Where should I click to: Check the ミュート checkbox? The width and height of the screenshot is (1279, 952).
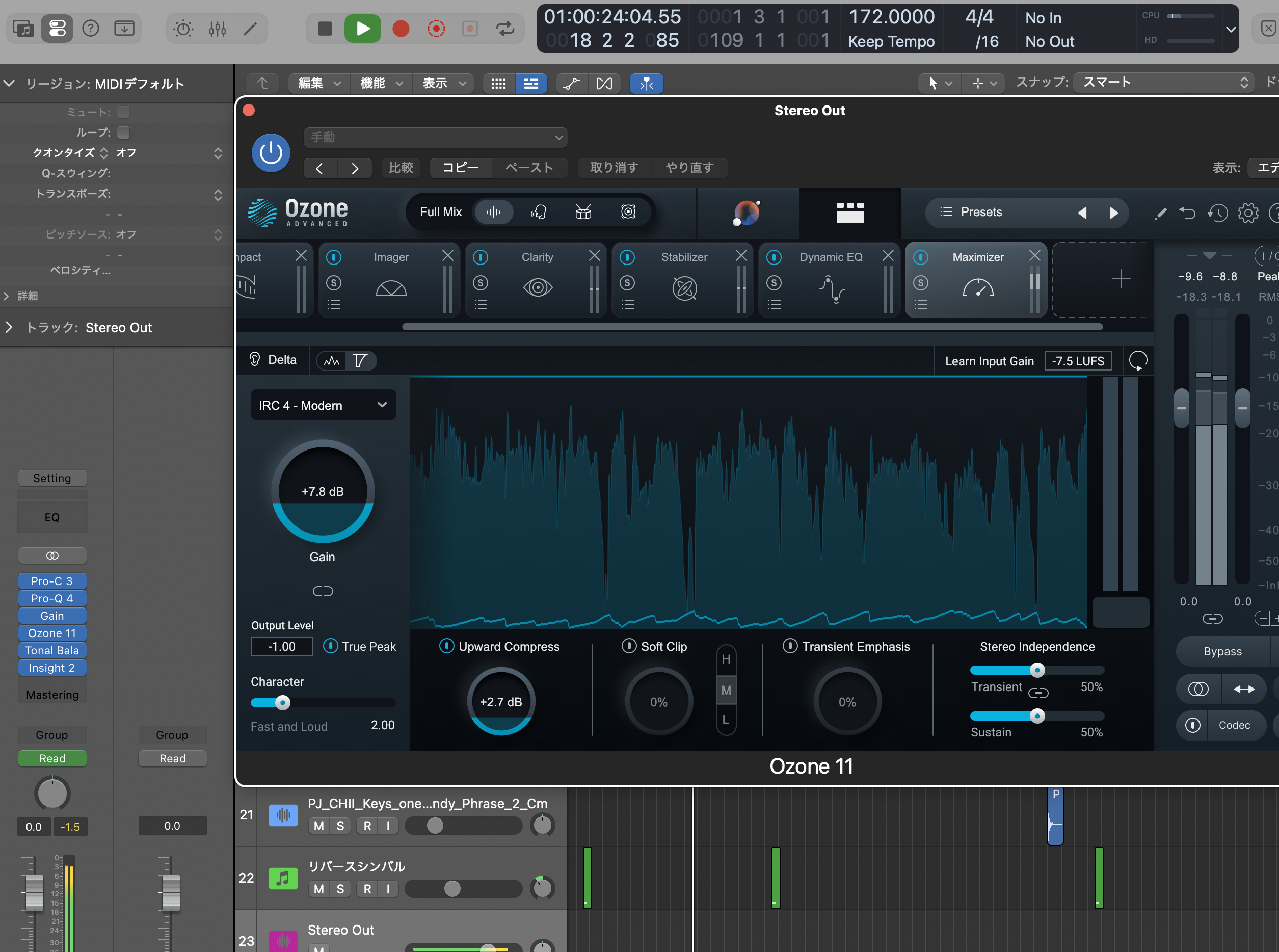click(123, 112)
